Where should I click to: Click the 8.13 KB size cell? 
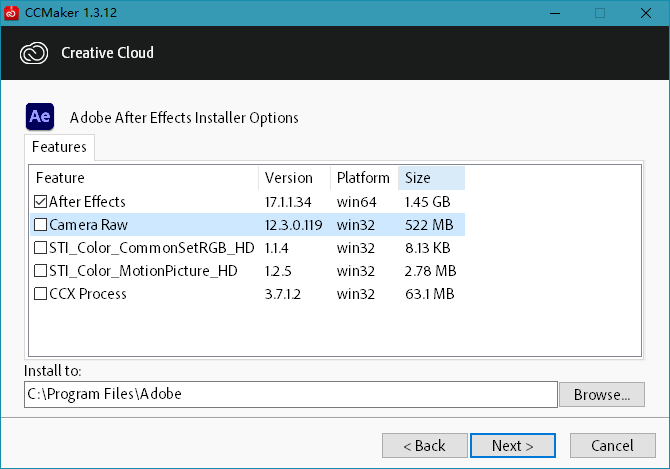(x=428, y=248)
